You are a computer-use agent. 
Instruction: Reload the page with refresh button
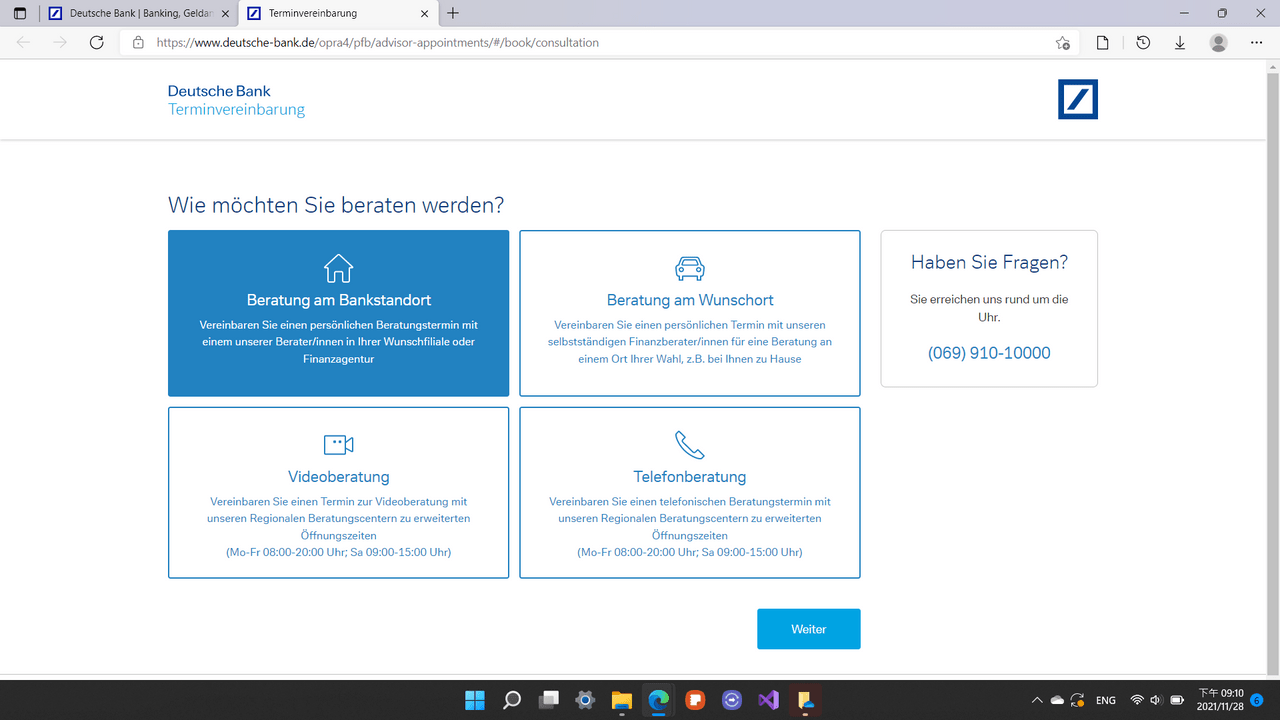[97, 43]
